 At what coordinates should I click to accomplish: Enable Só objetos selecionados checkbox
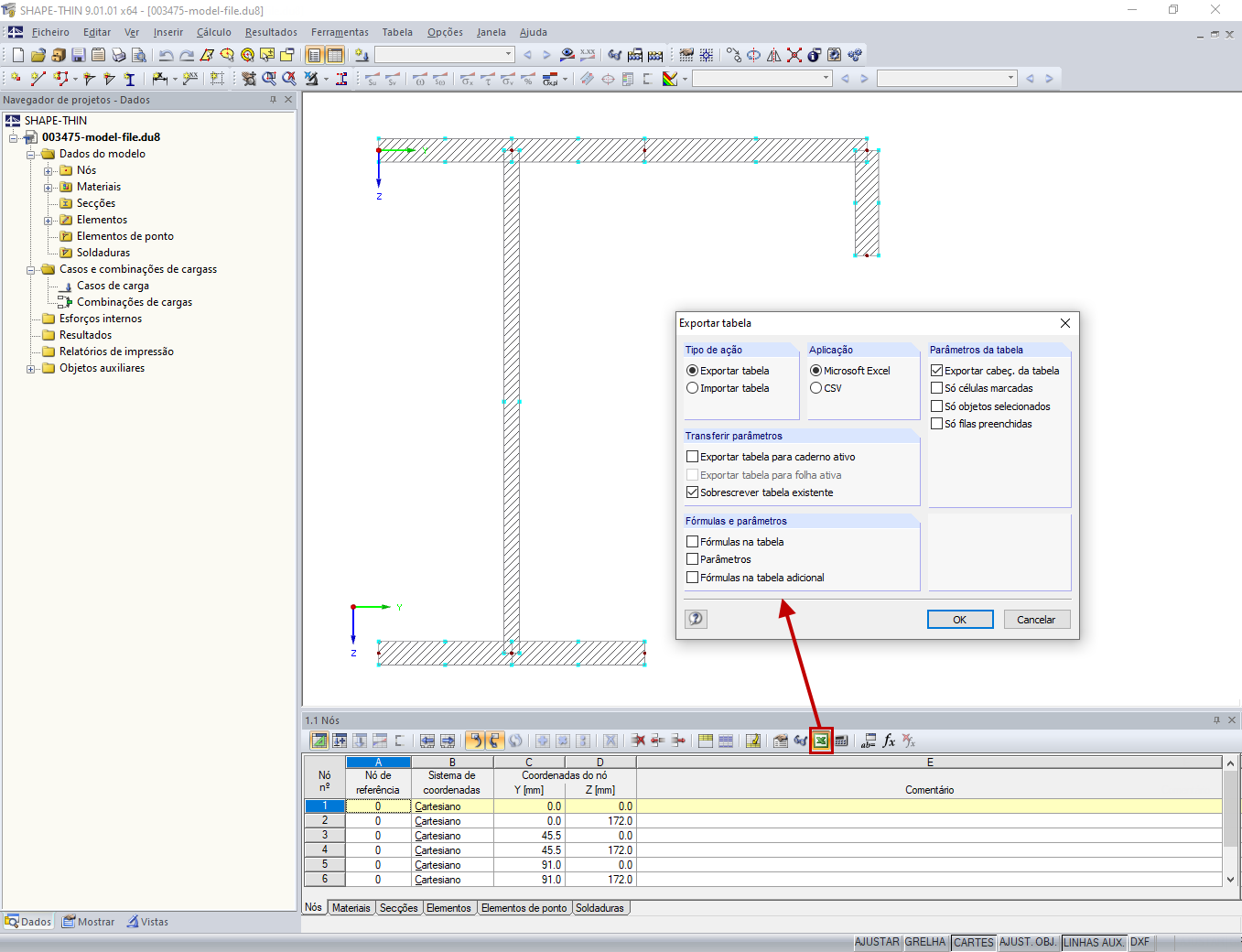(x=936, y=406)
